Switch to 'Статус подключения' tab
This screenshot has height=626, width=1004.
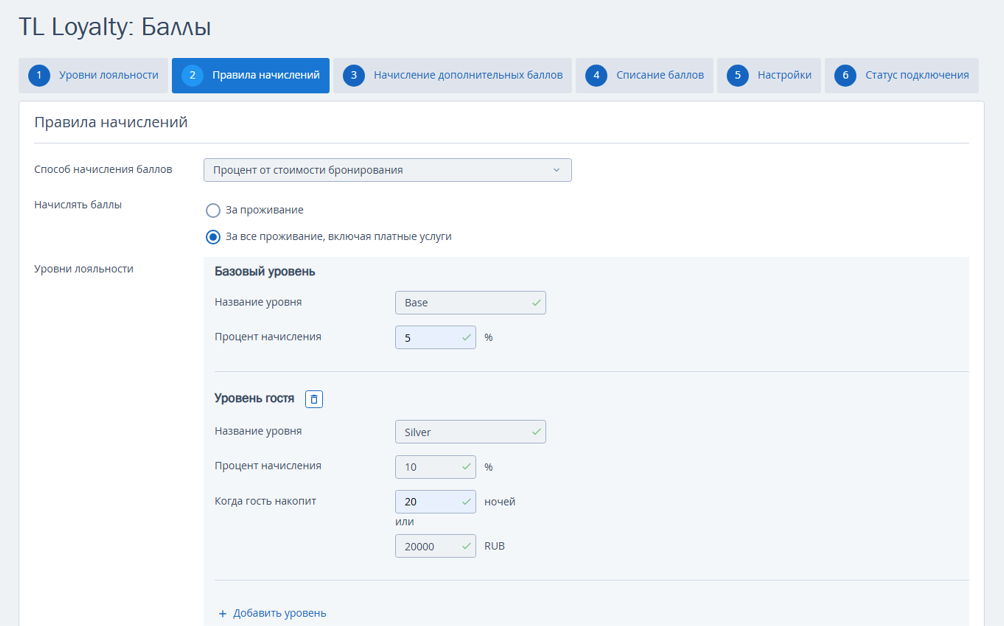[902, 76]
